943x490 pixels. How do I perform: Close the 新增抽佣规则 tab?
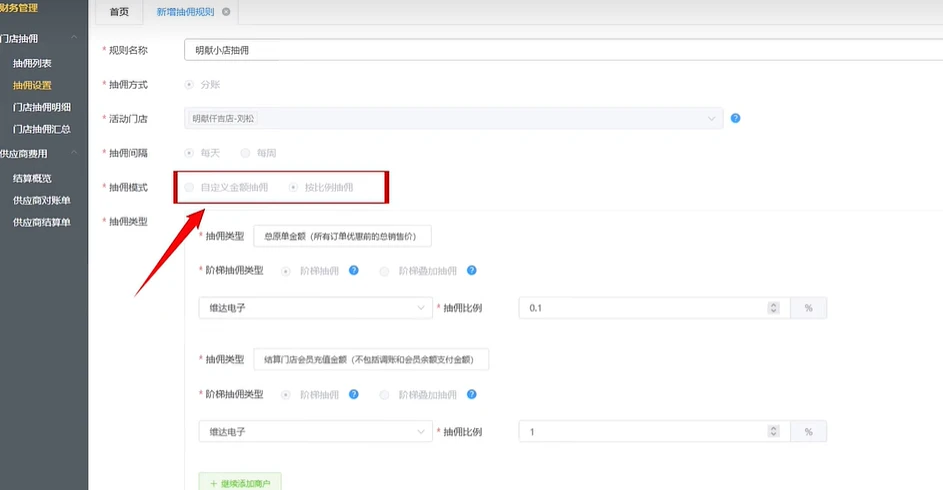(226, 11)
